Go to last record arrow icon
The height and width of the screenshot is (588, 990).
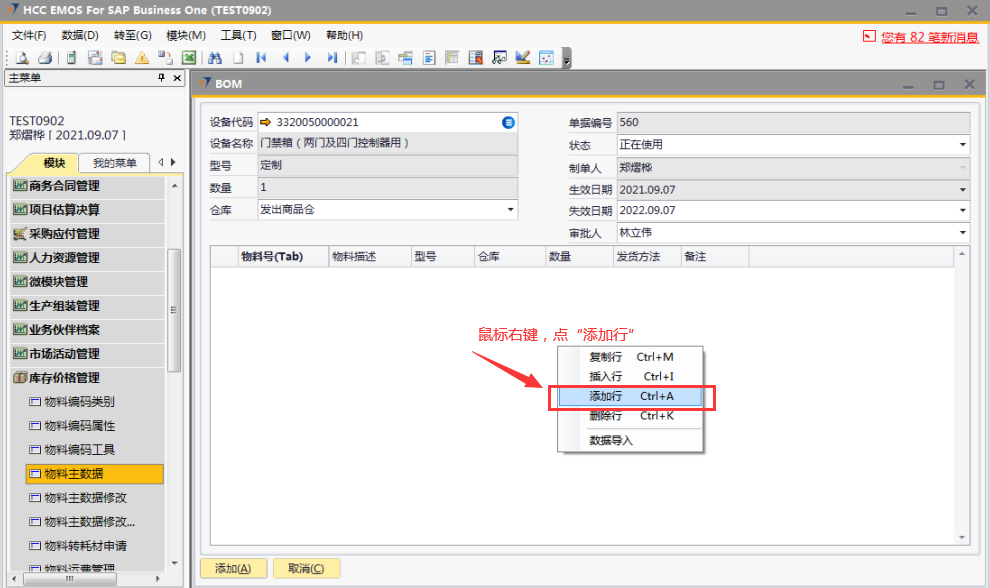[x=332, y=58]
